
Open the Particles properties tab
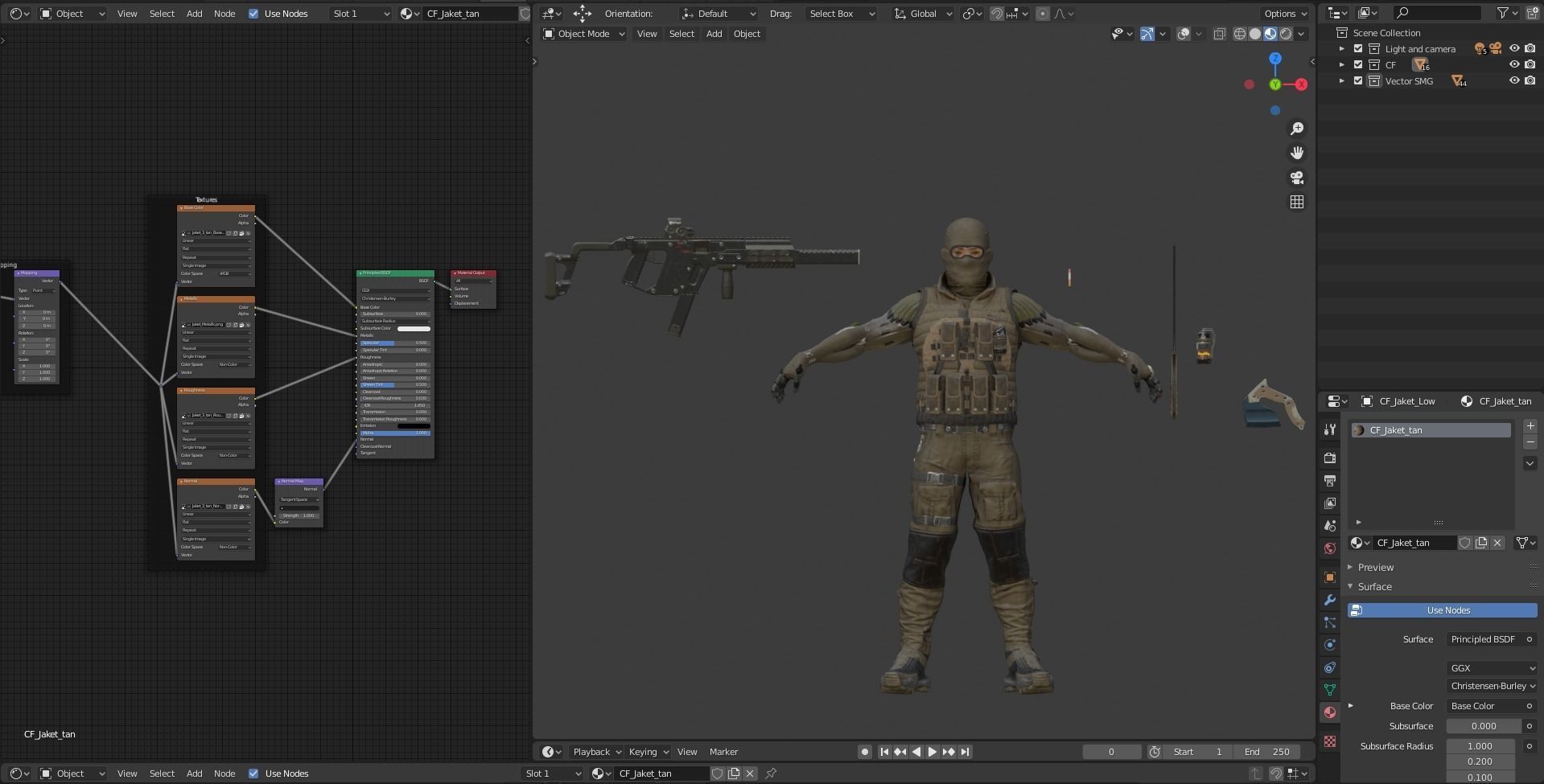[1330, 622]
